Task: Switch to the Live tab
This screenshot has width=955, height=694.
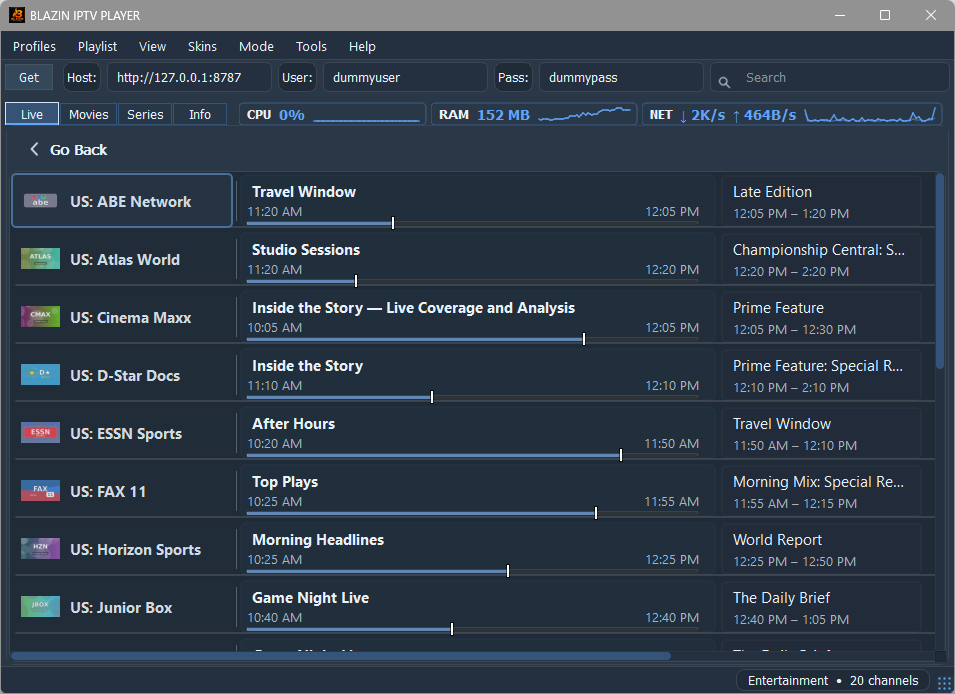Action: pos(32,114)
